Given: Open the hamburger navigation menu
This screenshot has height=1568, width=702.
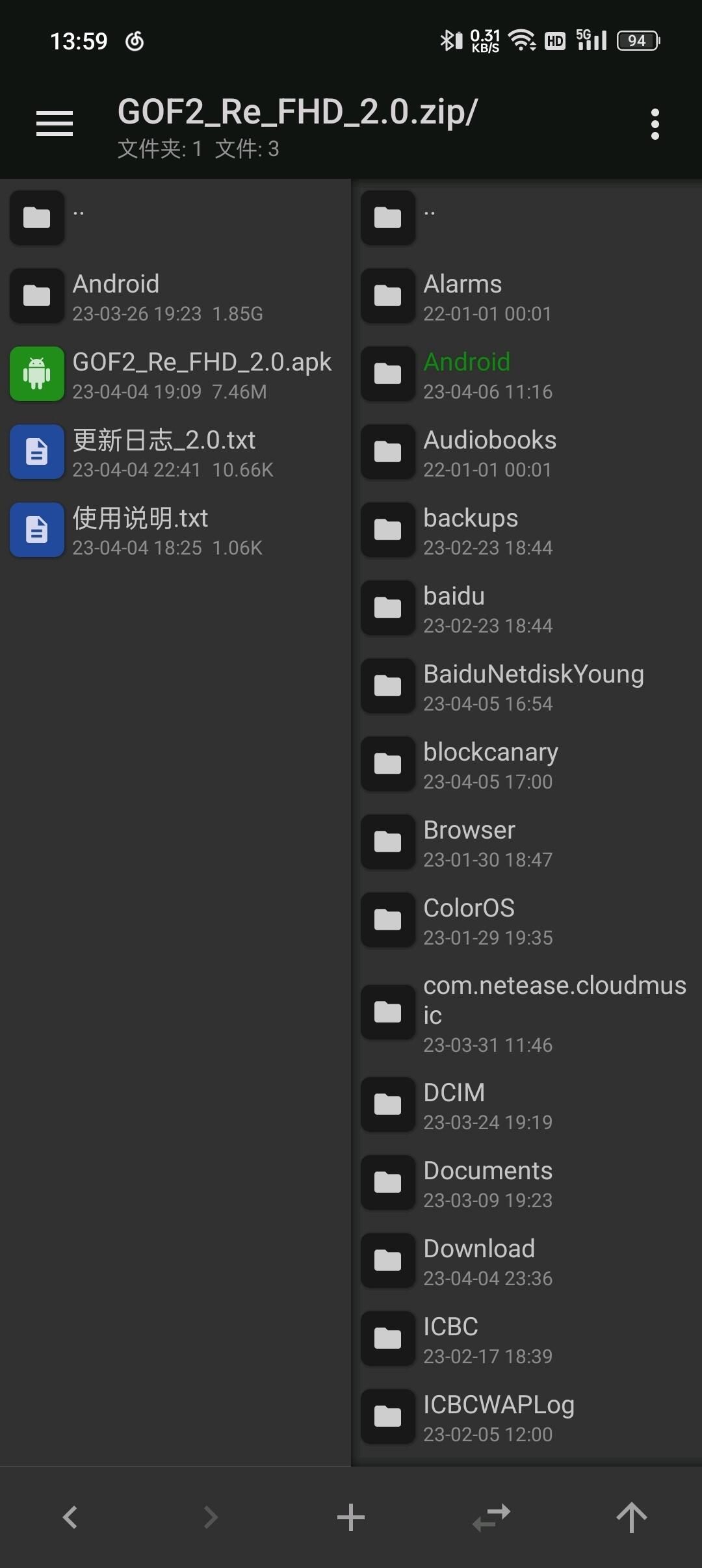Looking at the screenshot, I should [x=55, y=124].
